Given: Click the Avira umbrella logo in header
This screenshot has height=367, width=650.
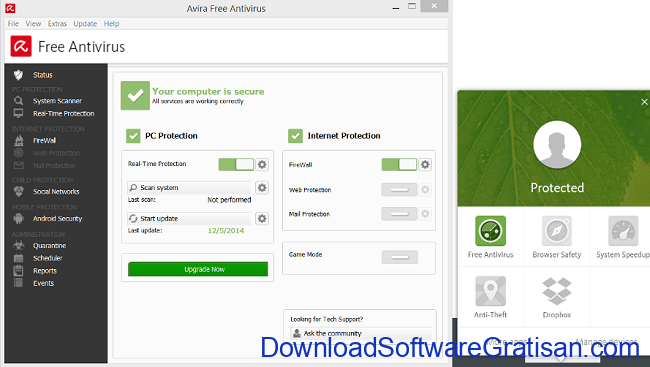Looking at the screenshot, I should click(21, 46).
